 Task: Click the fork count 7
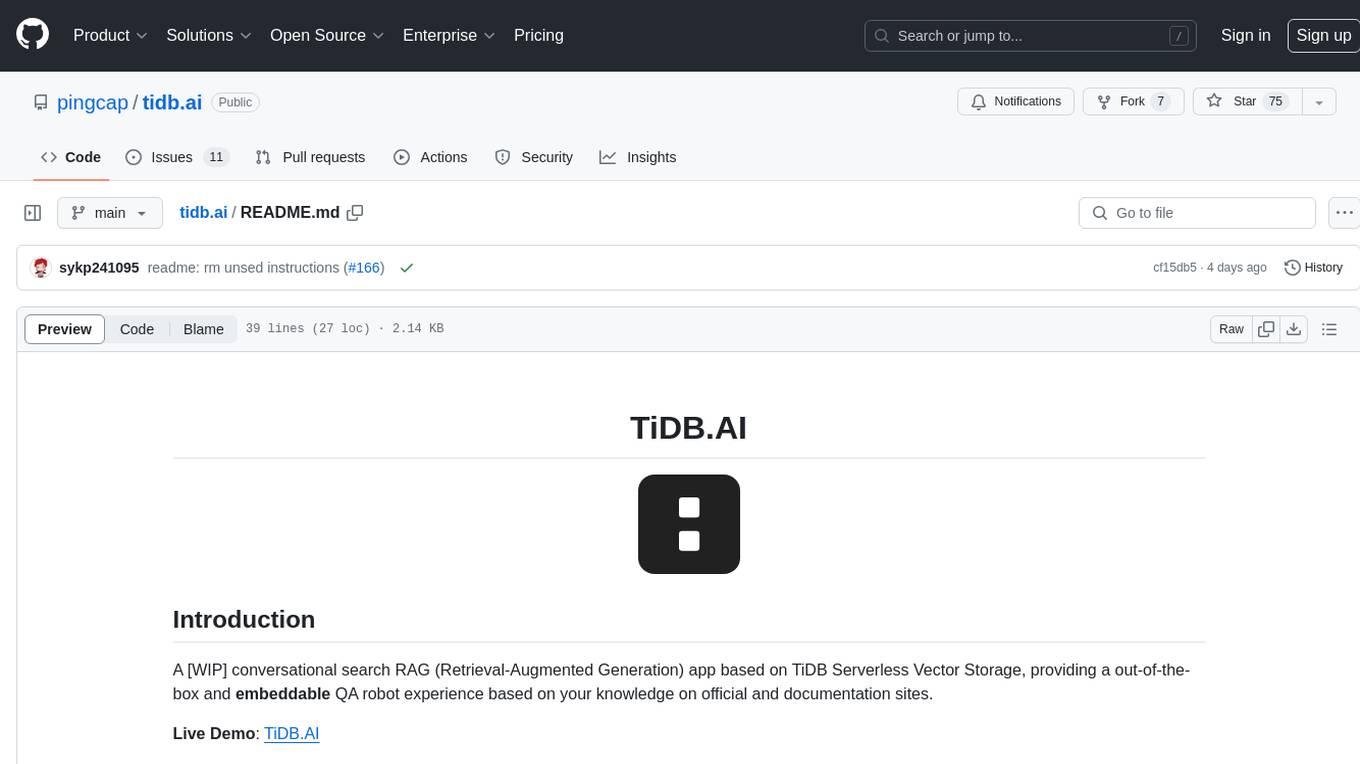click(x=1160, y=101)
